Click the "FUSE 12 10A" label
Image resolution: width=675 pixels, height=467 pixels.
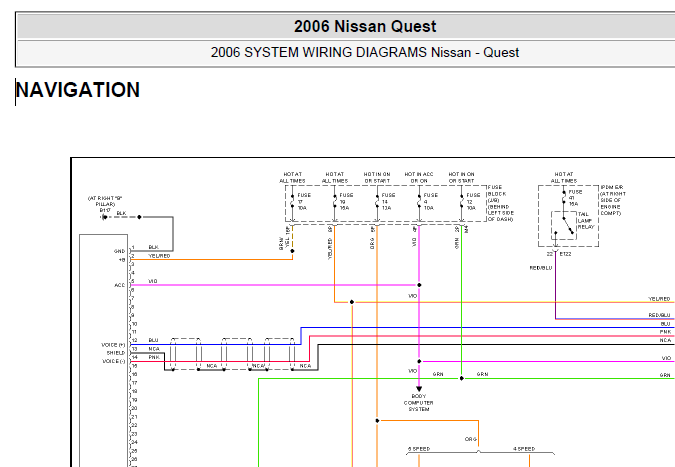pyautogui.click(x=473, y=201)
